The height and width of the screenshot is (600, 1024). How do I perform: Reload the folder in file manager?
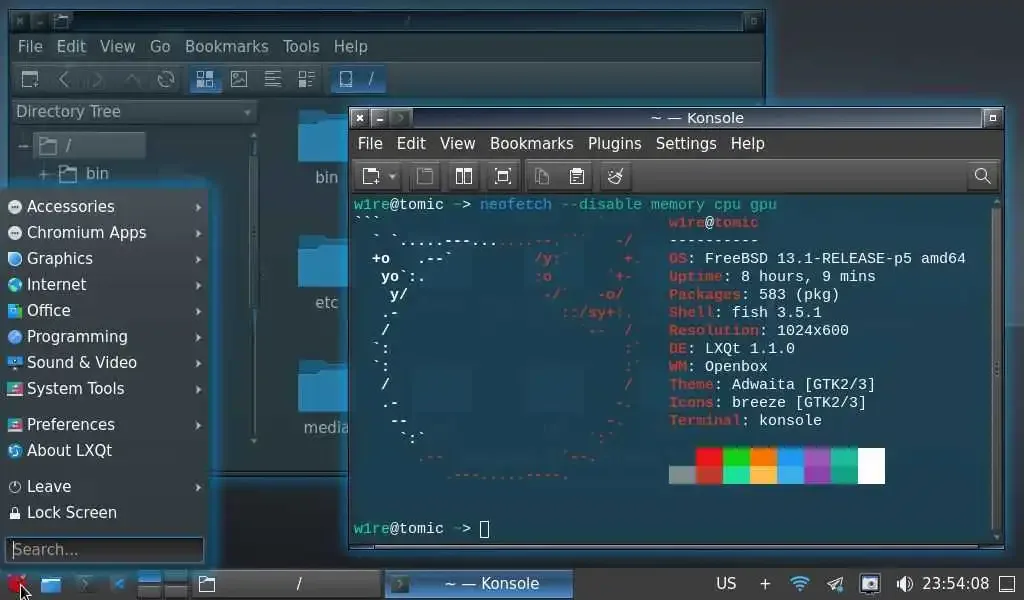pos(166,80)
